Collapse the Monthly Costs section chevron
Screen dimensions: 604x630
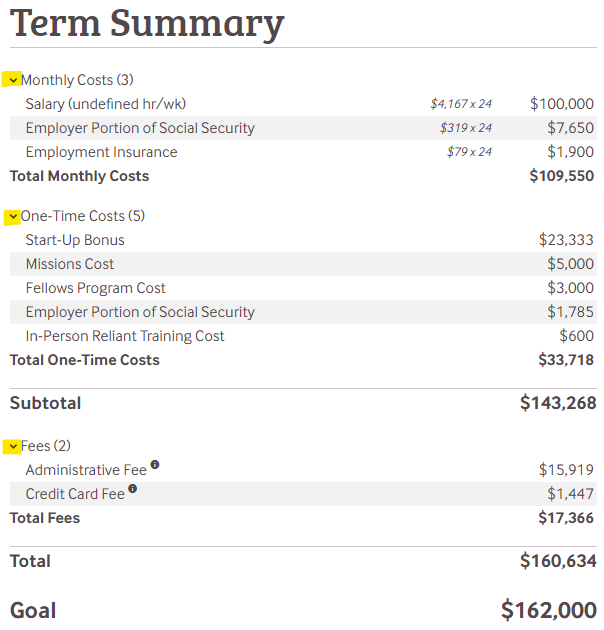(14, 80)
